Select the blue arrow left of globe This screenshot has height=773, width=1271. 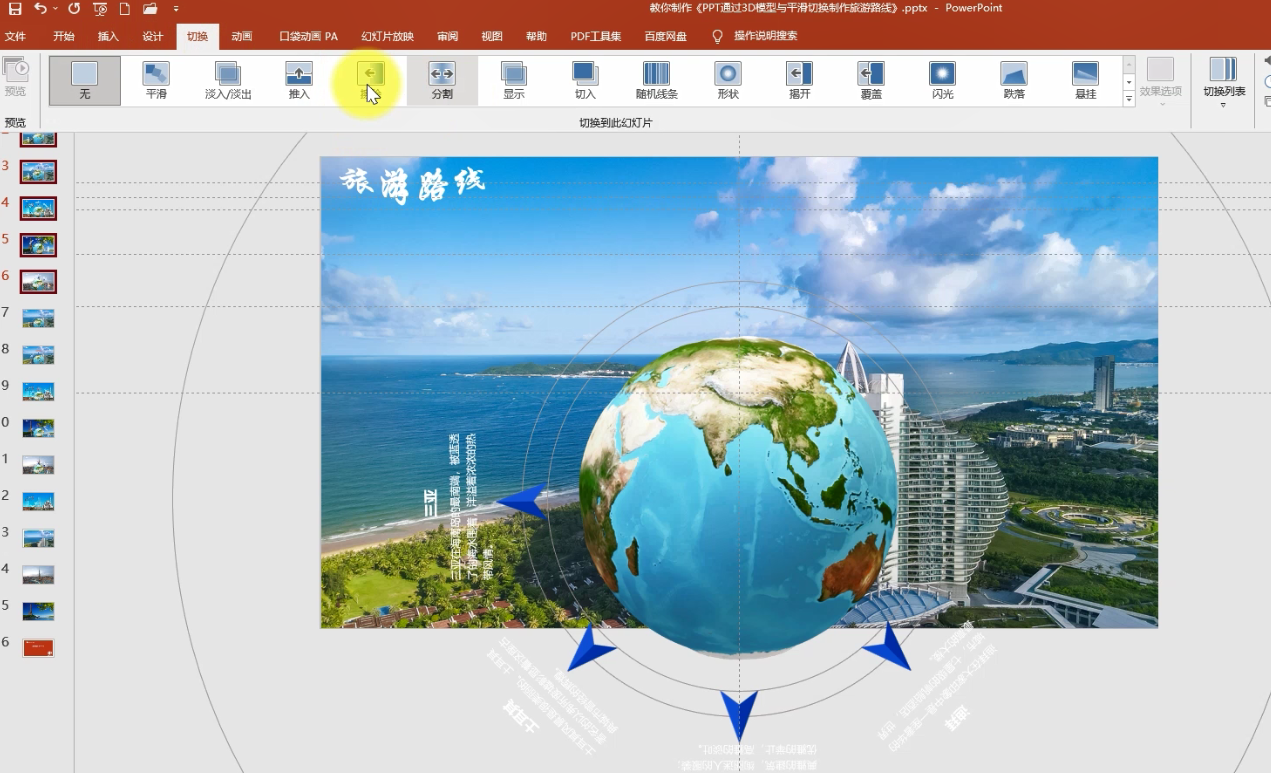pyautogui.click(x=522, y=501)
